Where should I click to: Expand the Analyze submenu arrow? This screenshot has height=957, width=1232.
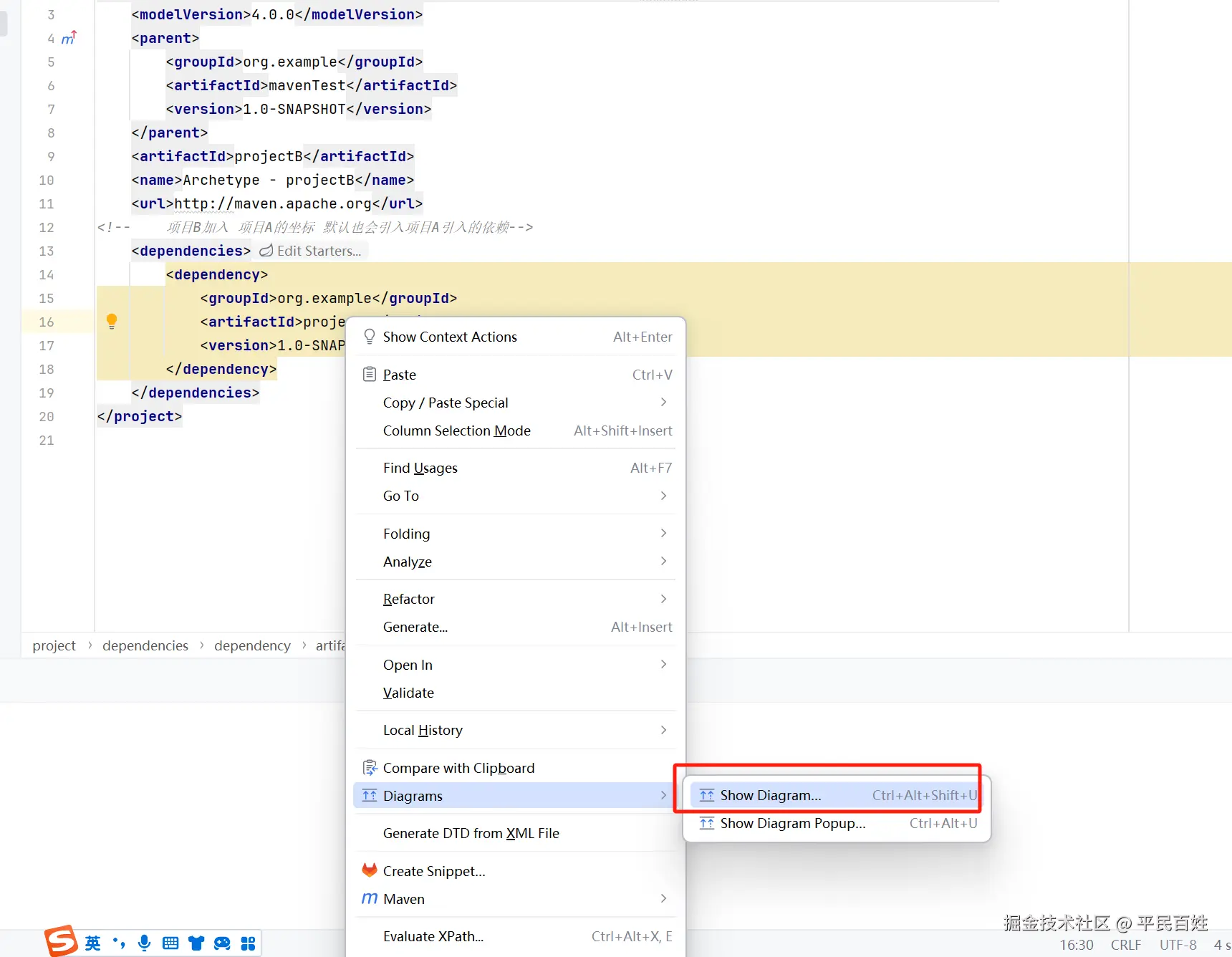click(x=664, y=561)
